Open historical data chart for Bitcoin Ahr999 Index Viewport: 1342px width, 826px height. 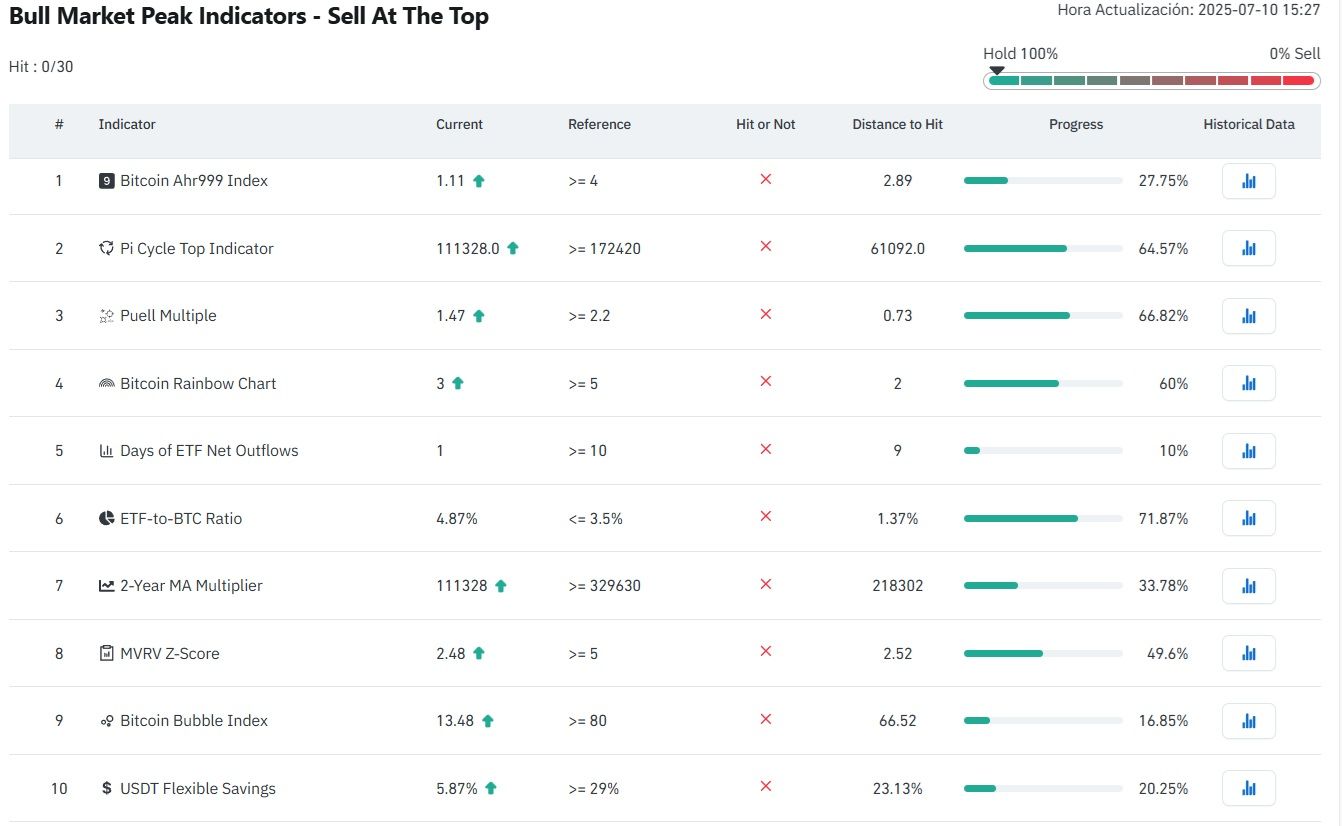tap(1248, 181)
